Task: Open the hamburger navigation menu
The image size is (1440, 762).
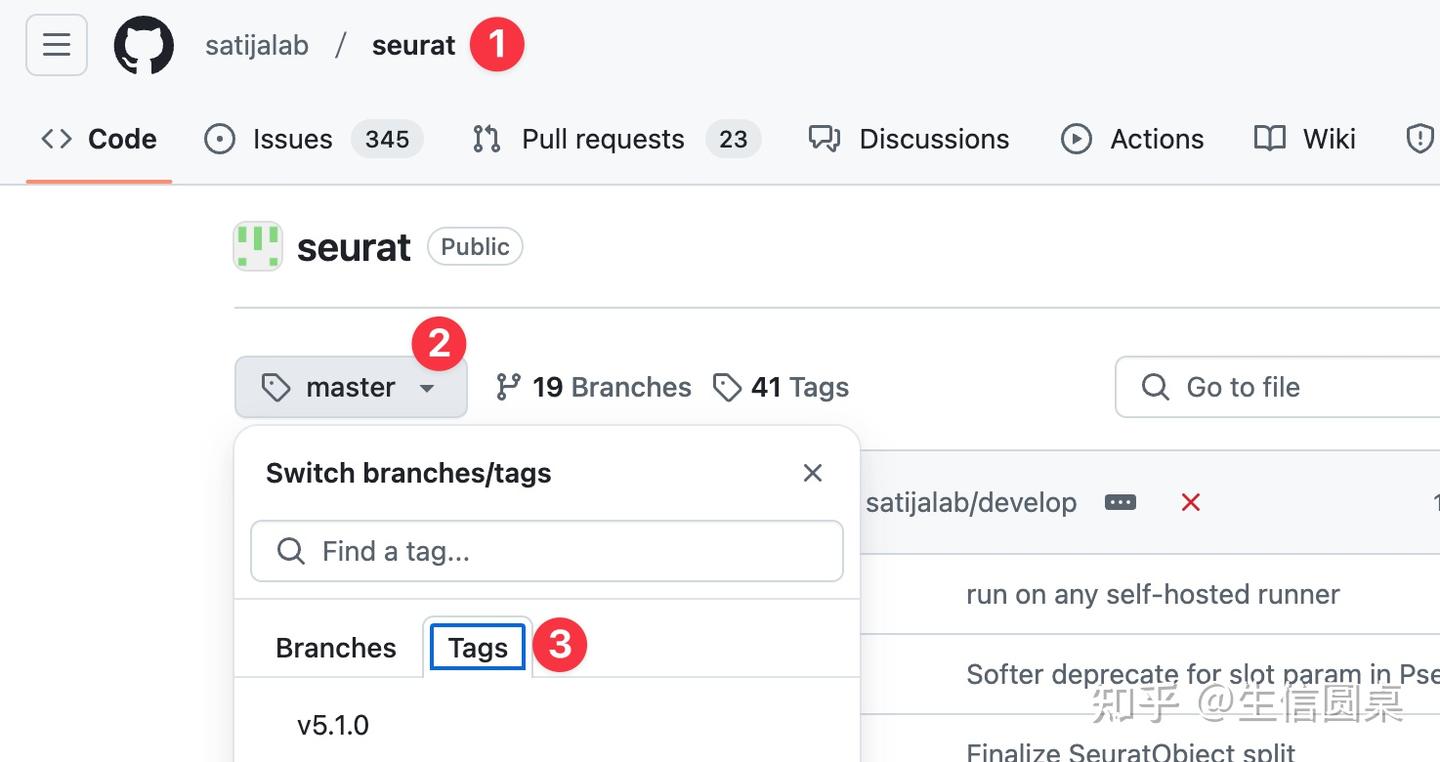Action: [56, 45]
